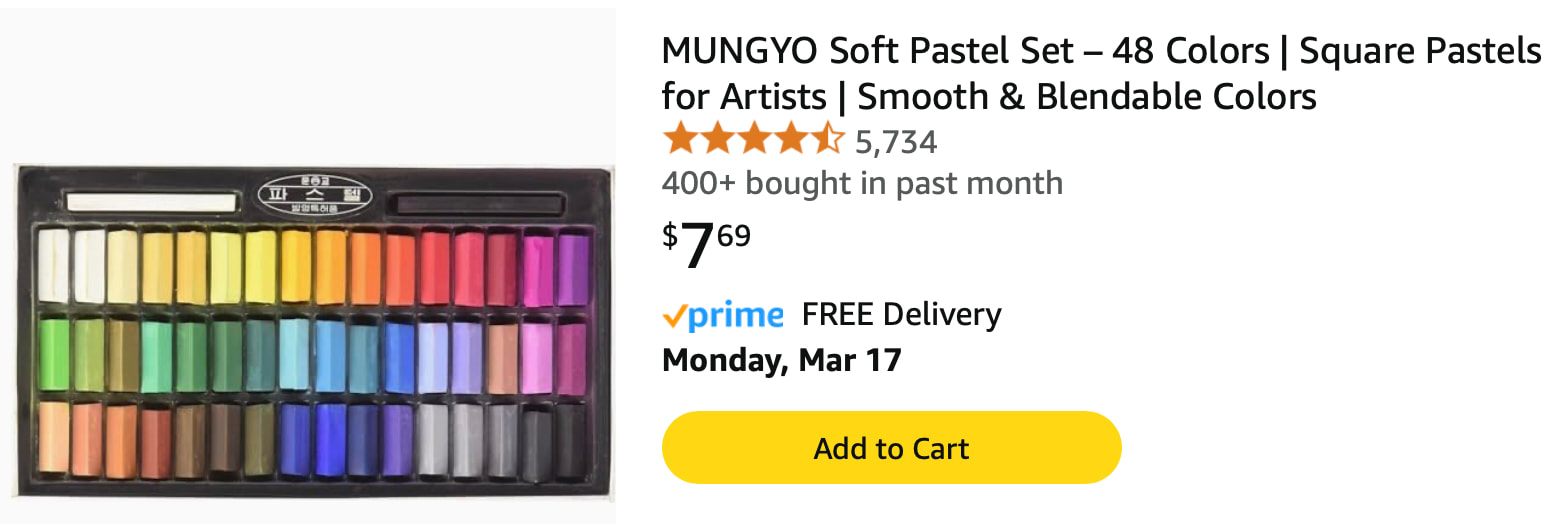Click the $7.69 price
The height and width of the screenshot is (524, 1564).
point(706,244)
